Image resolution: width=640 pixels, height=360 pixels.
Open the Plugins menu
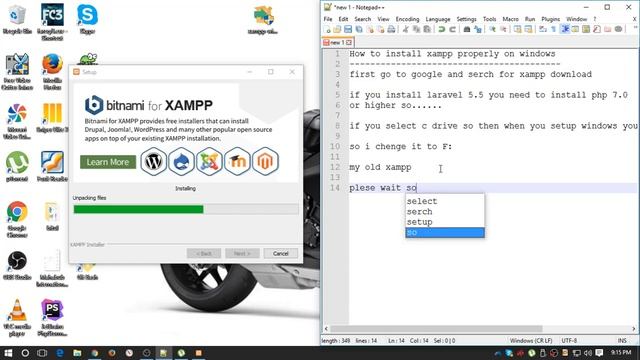(x=550, y=19)
